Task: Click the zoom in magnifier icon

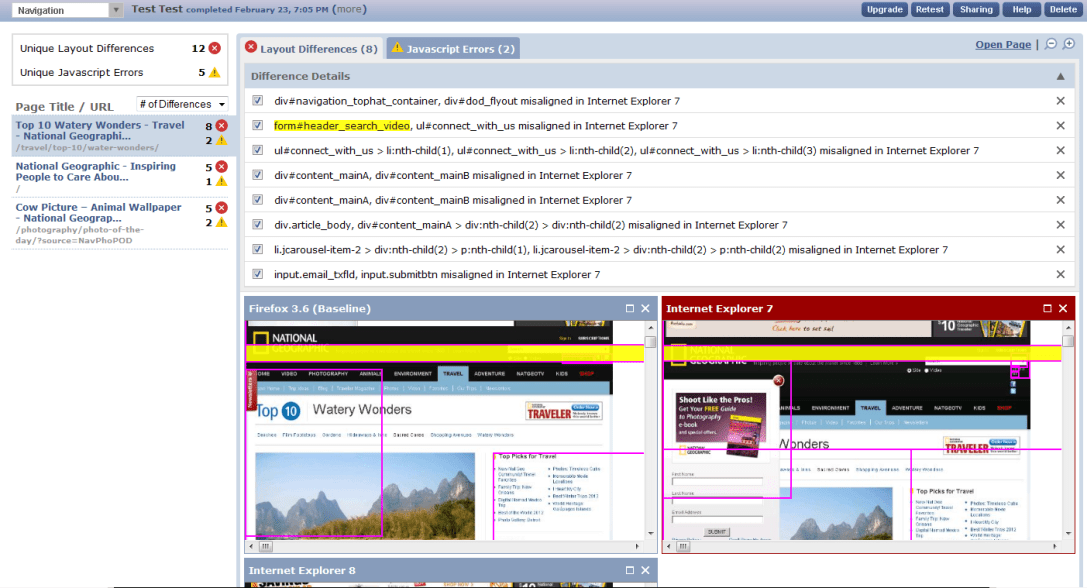Action: [x=1069, y=44]
